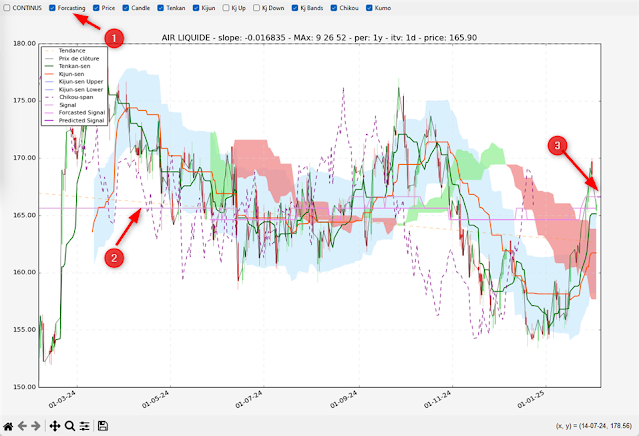Toggle the Candle checkbox off

pos(126,8)
